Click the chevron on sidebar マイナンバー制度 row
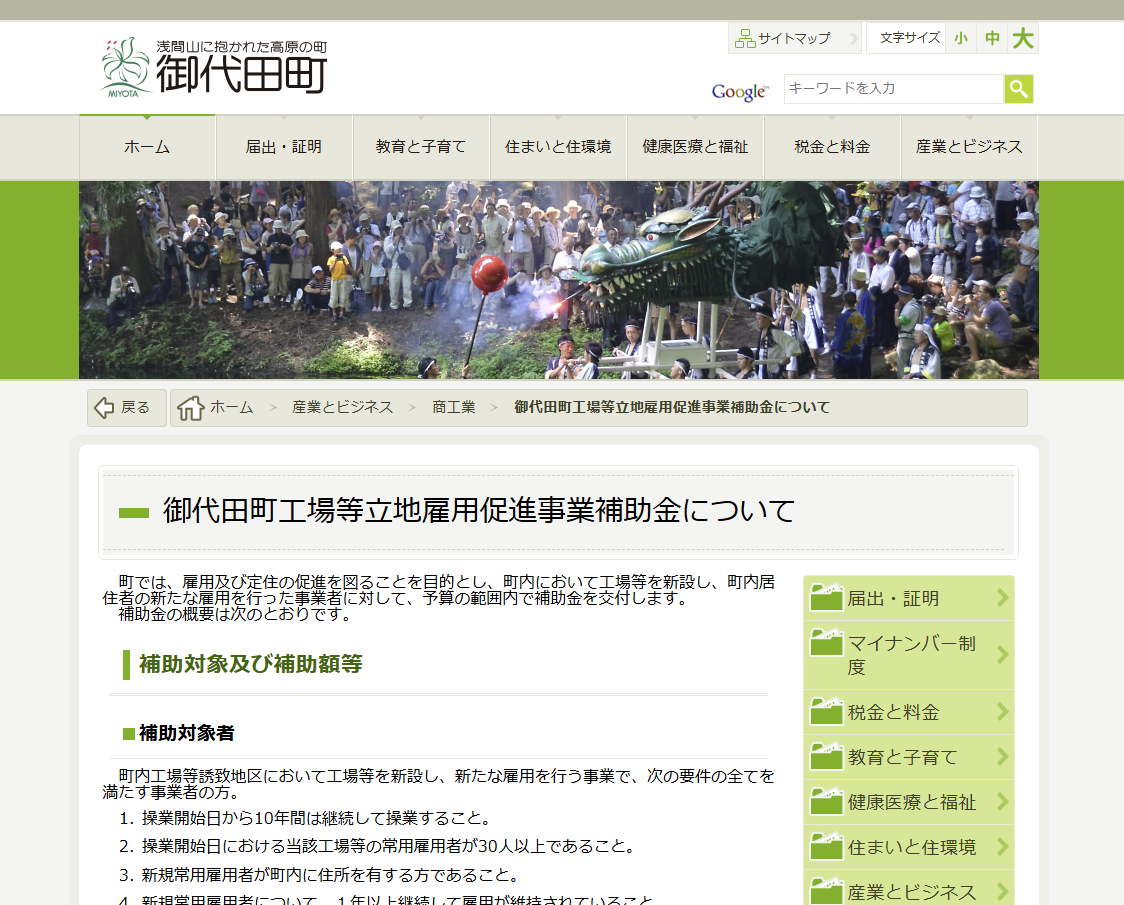The width and height of the screenshot is (1124, 905). point(1003,655)
